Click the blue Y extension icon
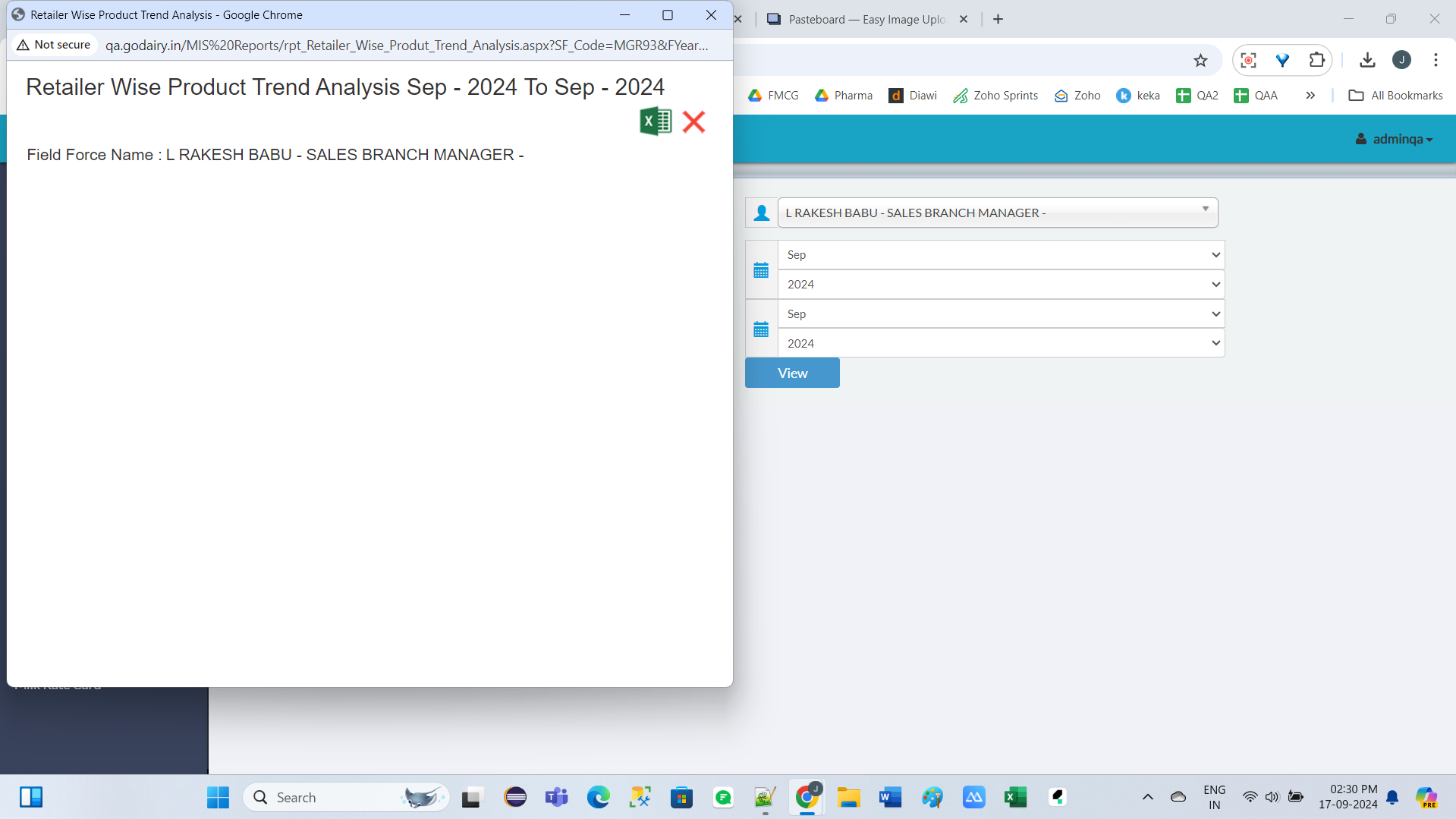Viewport: 1456px width, 819px height. click(1282, 61)
